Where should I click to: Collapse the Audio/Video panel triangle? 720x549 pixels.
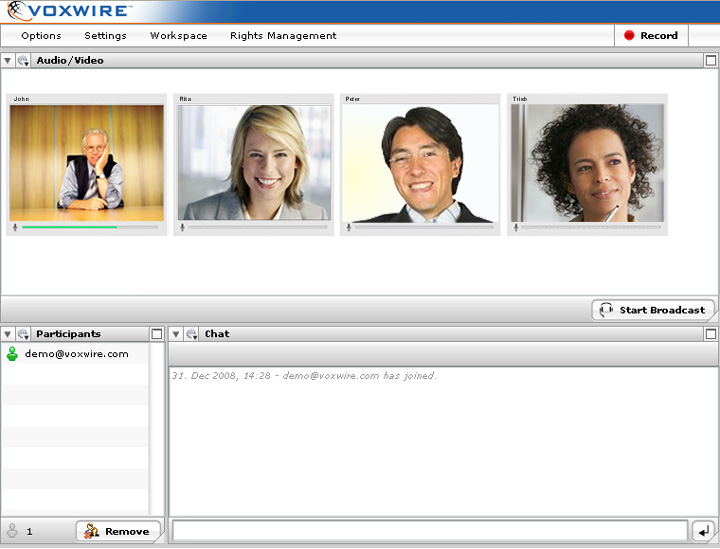[x=7, y=61]
